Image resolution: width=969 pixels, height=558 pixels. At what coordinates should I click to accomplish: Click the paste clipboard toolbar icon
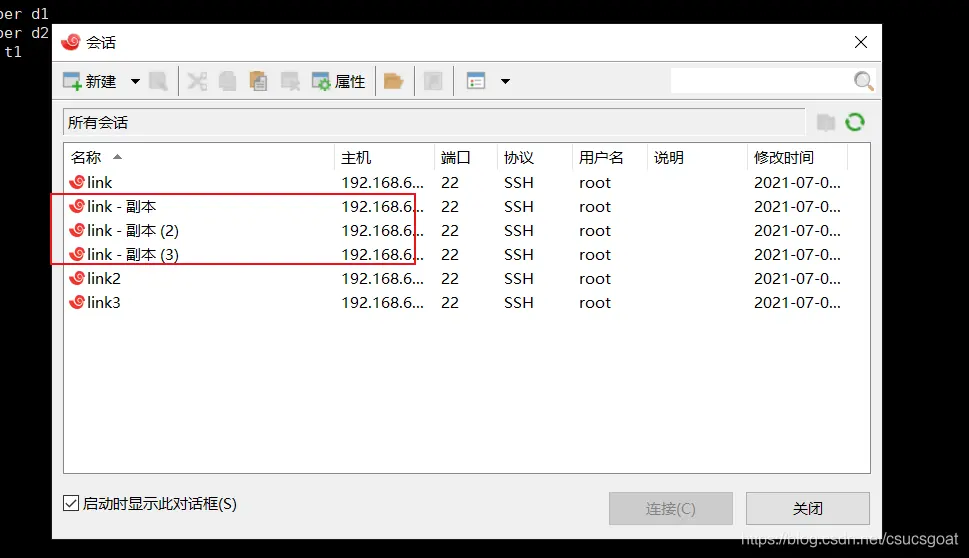pos(258,82)
